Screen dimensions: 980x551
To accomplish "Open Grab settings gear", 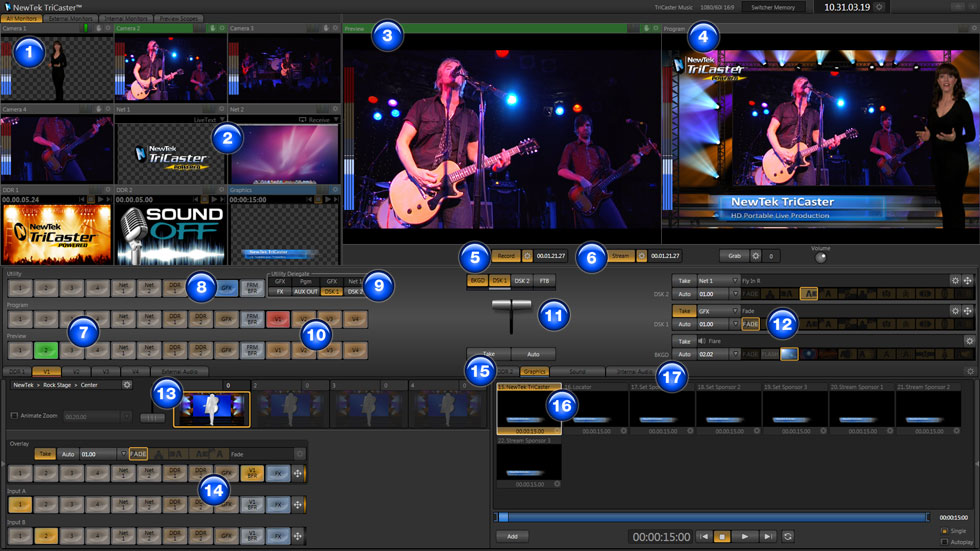I will pyautogui.click(x=756, y=256).
